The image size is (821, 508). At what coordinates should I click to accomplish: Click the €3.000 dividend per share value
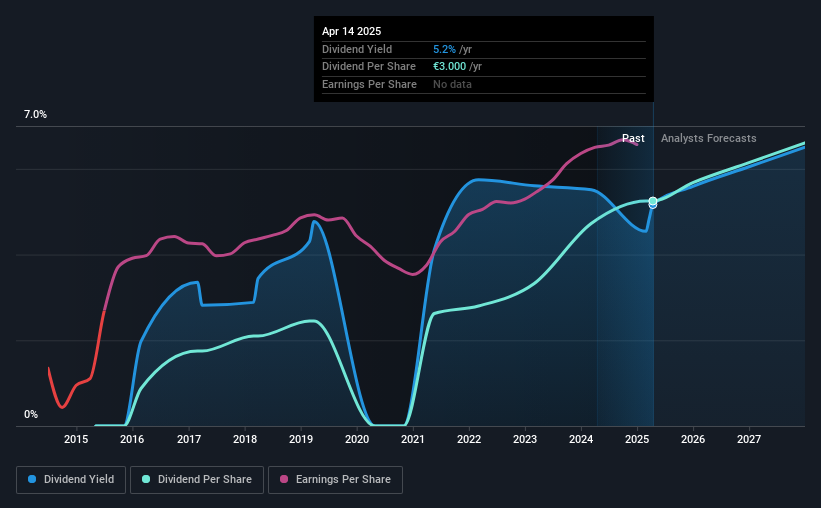pyautogui.click(x=449, y=67)
